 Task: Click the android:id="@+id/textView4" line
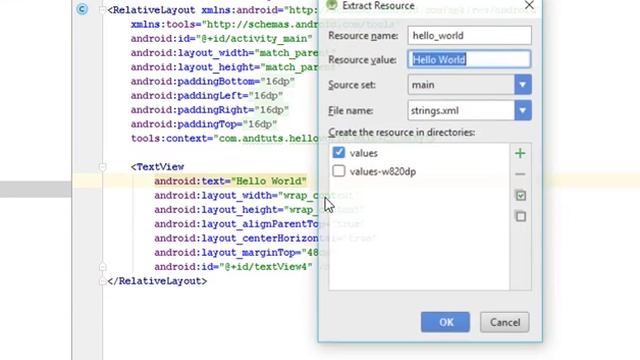[x=233, y=267]
